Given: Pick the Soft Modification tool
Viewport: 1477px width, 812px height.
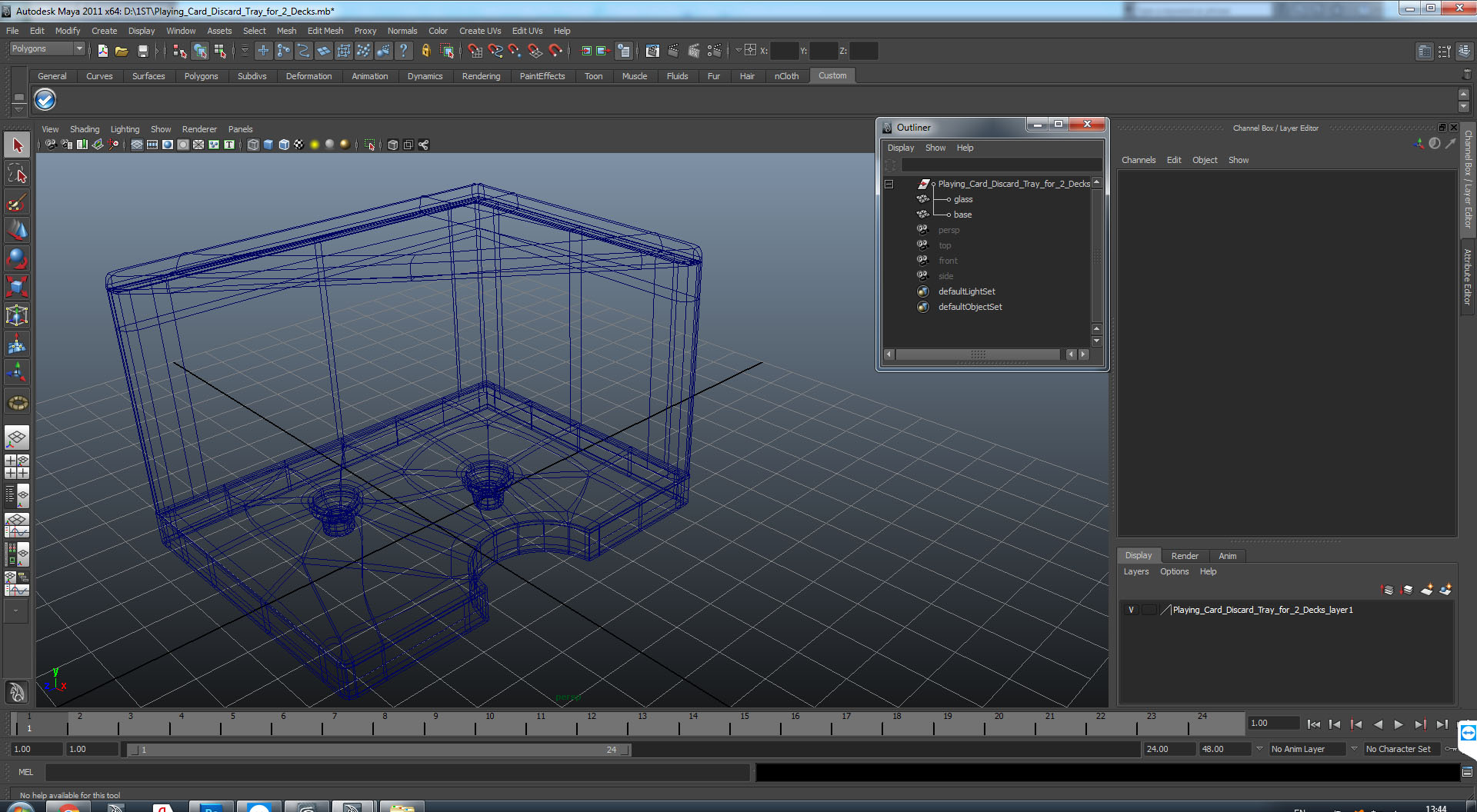Looking at the screenshot, I should point(17,344).
